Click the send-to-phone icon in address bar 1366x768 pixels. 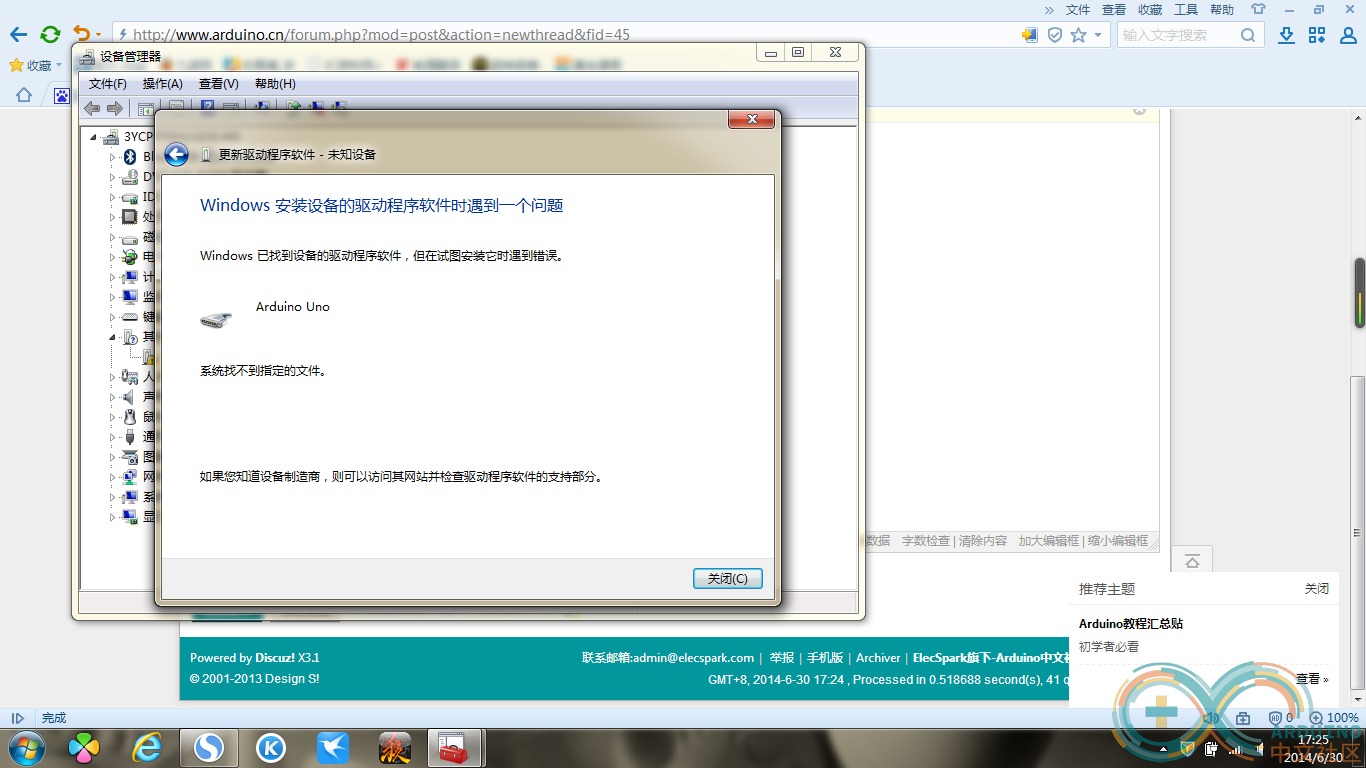pyautogui.click(x=1030, y=35)
